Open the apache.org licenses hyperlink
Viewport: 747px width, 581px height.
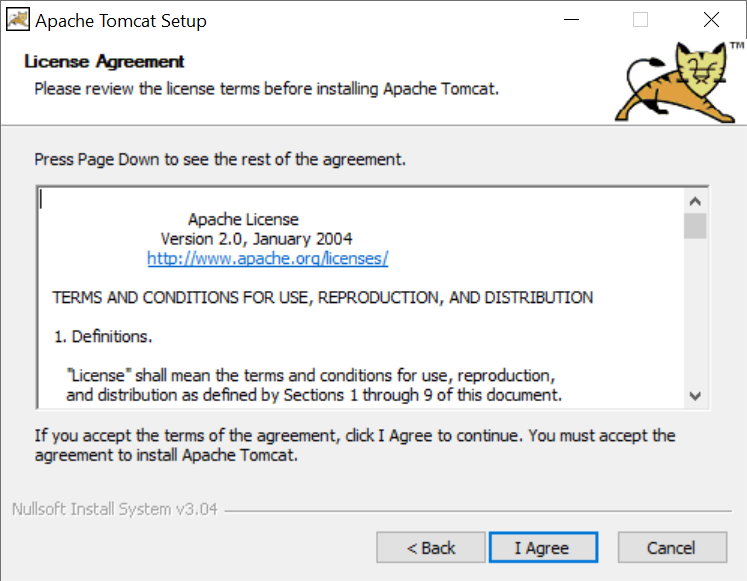click(x=268, y=258)
